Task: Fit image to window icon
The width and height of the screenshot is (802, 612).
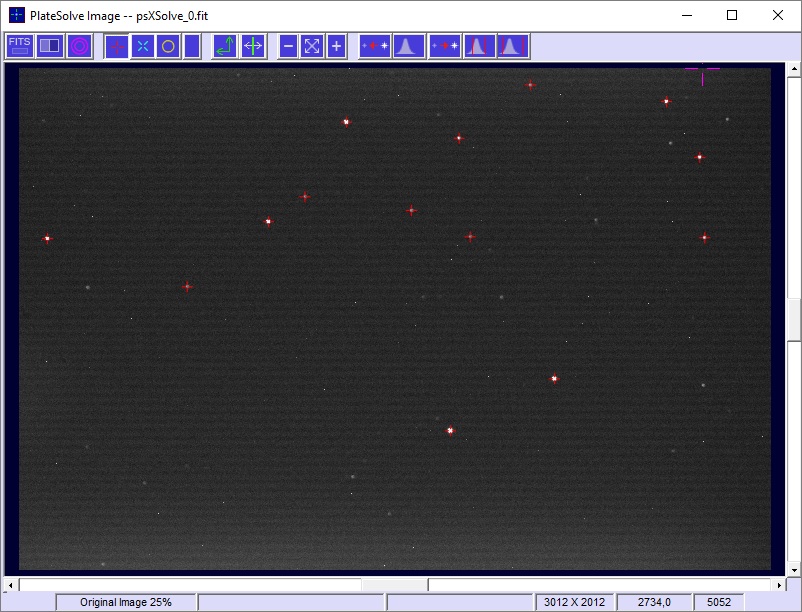Action: 312,46
